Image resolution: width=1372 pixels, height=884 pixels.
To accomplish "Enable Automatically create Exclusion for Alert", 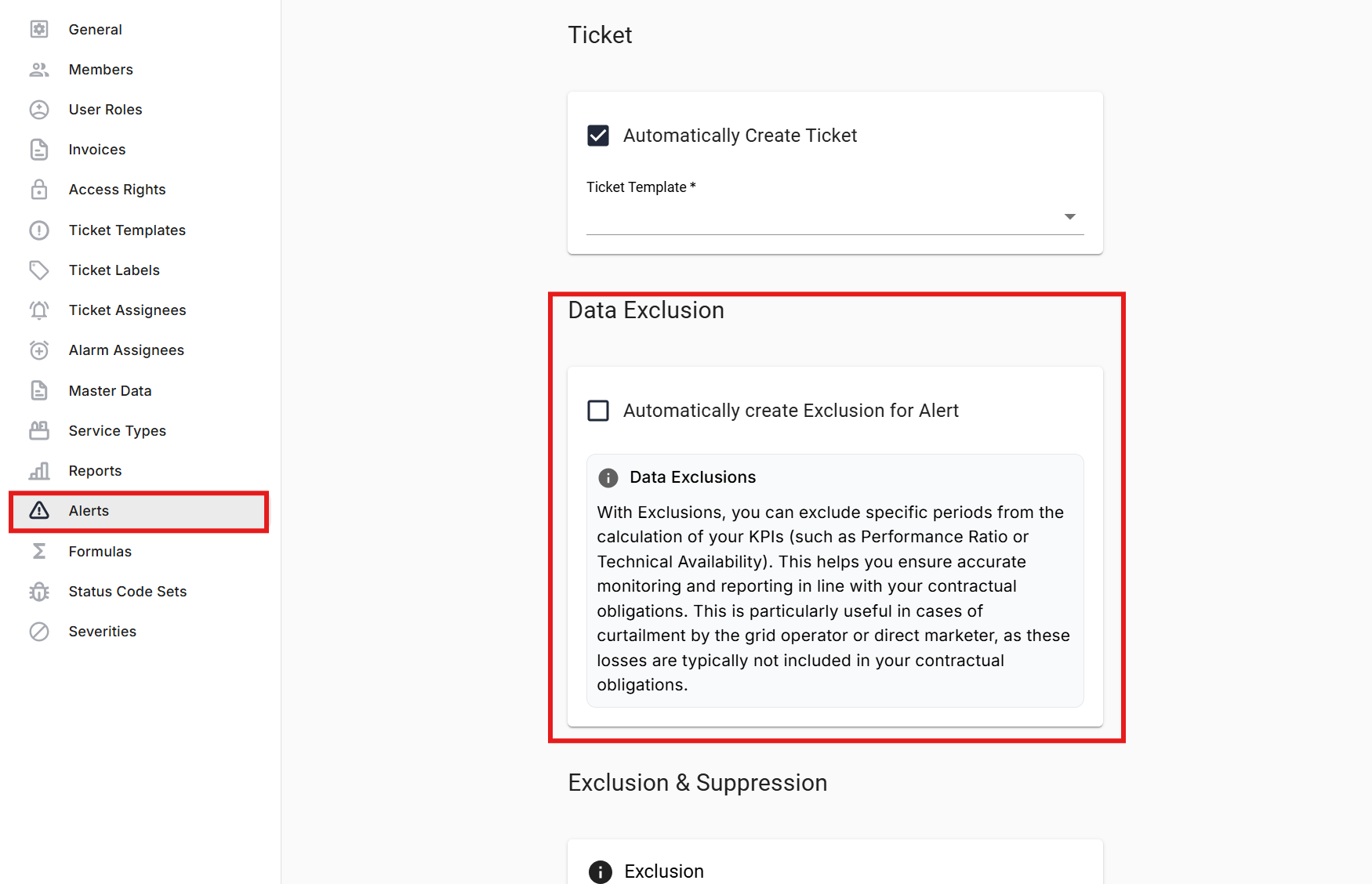I will tap(598, 411).
